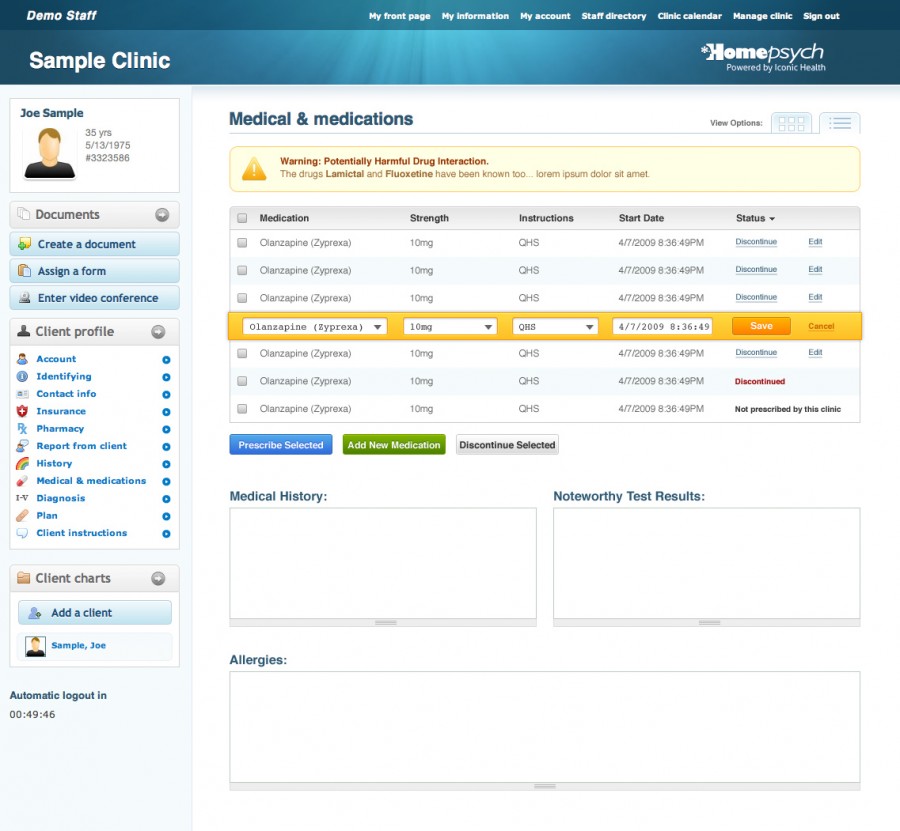Viewport: 900px width, 831px height.
Task: Sort by the Status column dropdown arrow
Action: [x=772, y=219]
